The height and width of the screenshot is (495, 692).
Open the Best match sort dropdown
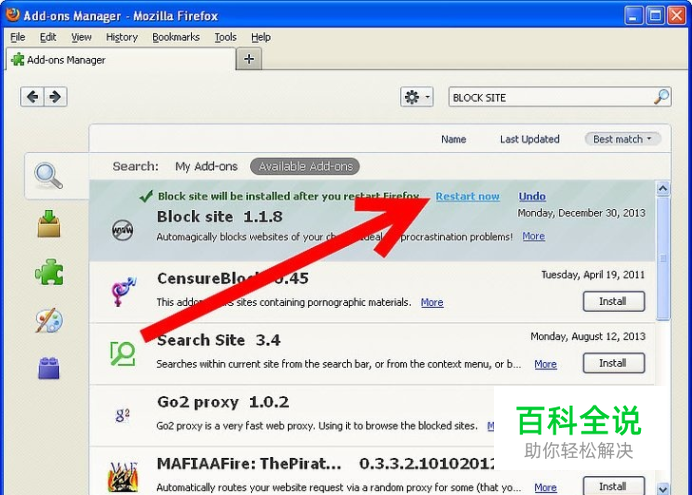[x=622, y=139]
